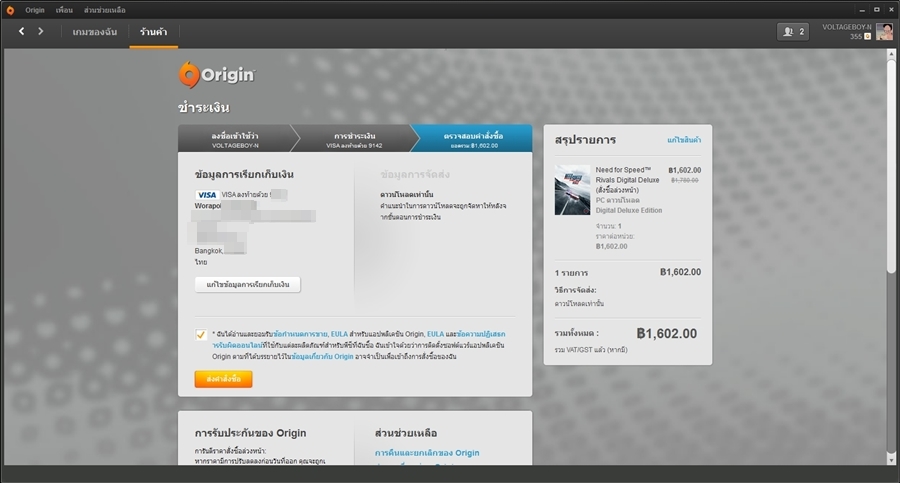Uncheck the terms of sale agreement checkbox
The image size is (900, 483).
[201, 335]
